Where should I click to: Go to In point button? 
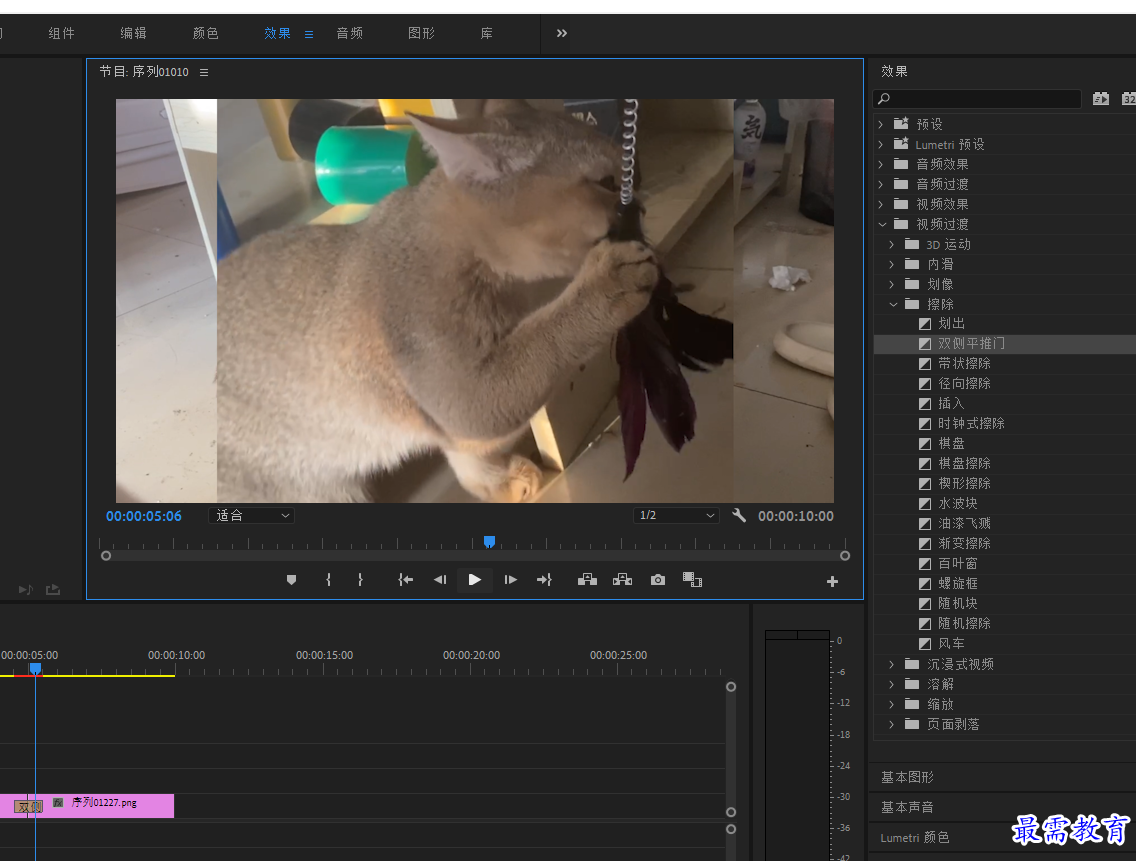(x=405, y=580)
